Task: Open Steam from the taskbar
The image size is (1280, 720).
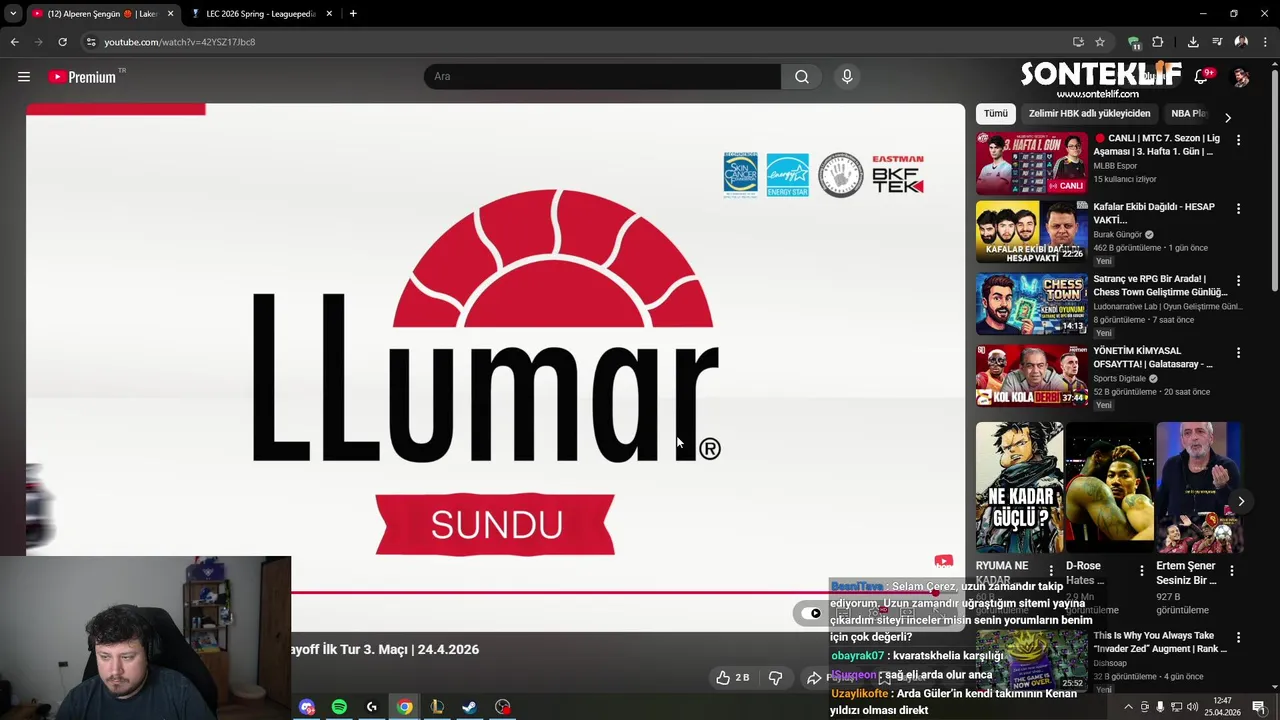Action: pos(469,707)
